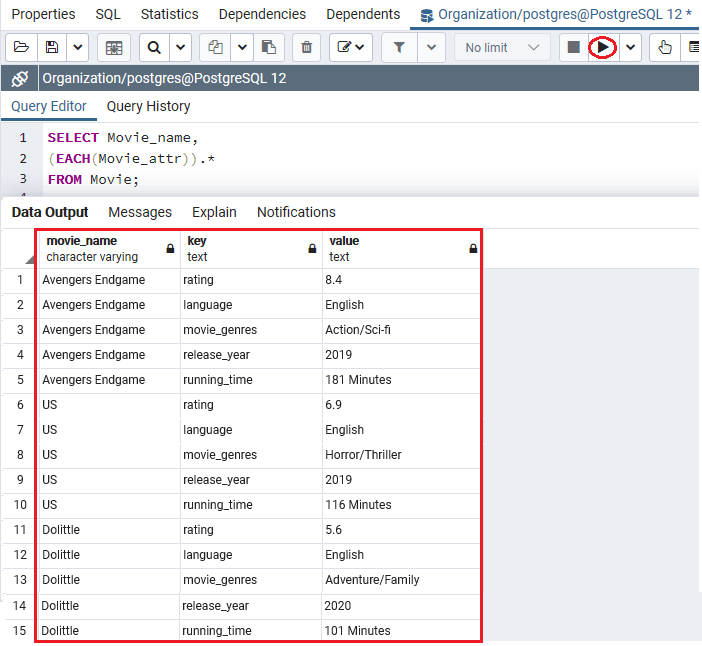Click the lock icon on key column
702x646 pixels.
pos(312,248)
